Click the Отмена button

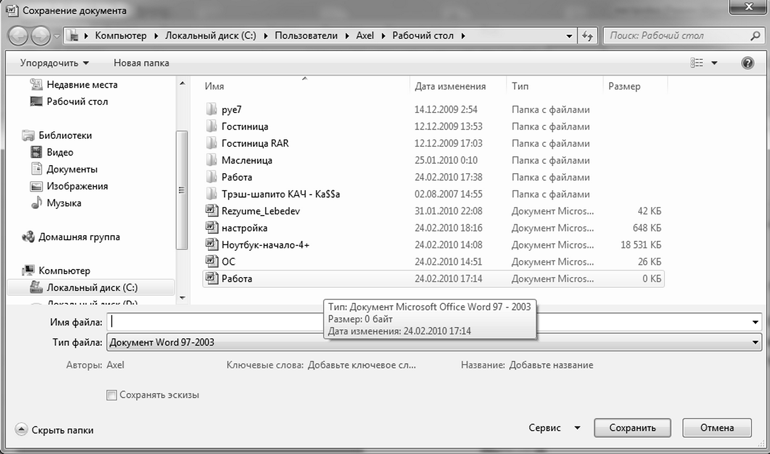click(717, 428)
